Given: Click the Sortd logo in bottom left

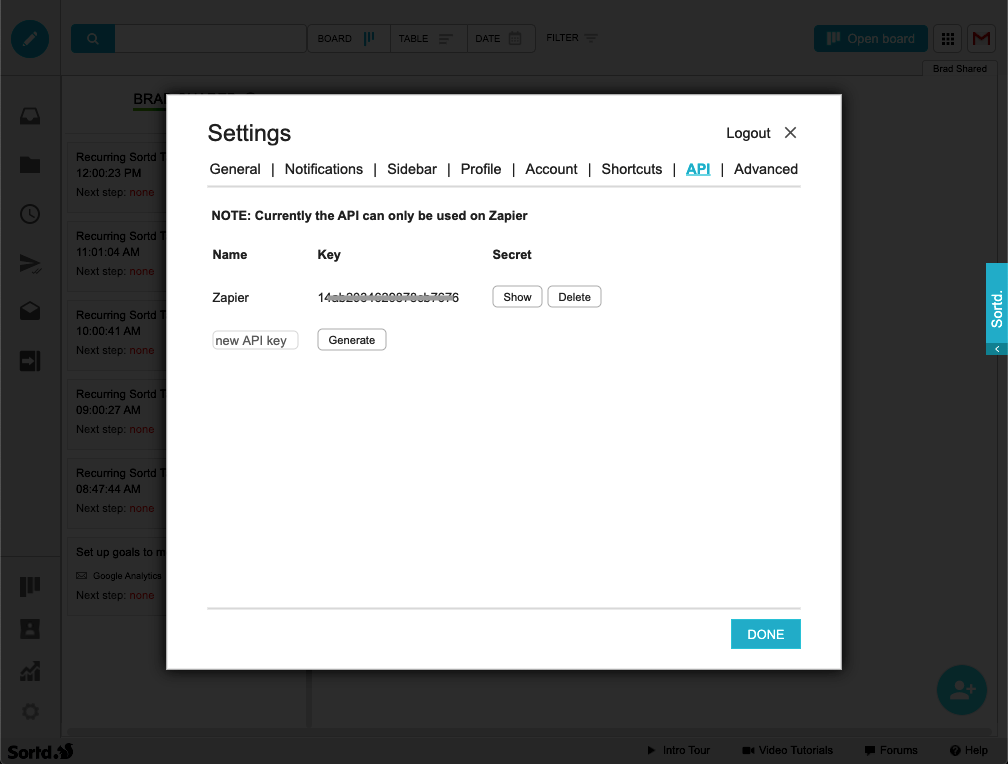Looking at the screenshot, I should 40,751.
